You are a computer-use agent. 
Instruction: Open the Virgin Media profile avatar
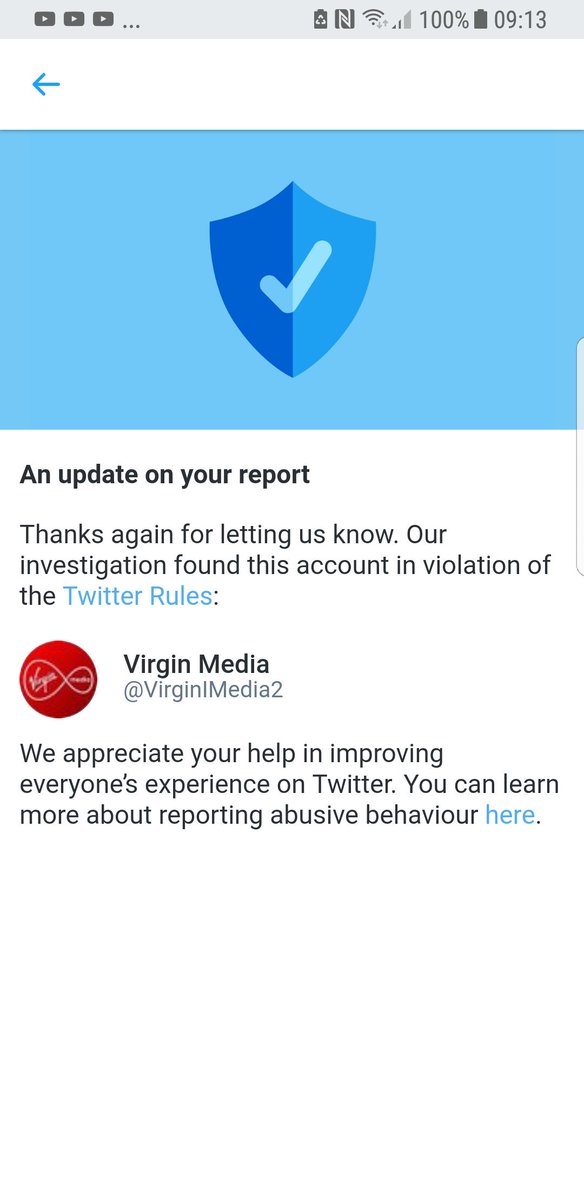coord(58,679)
